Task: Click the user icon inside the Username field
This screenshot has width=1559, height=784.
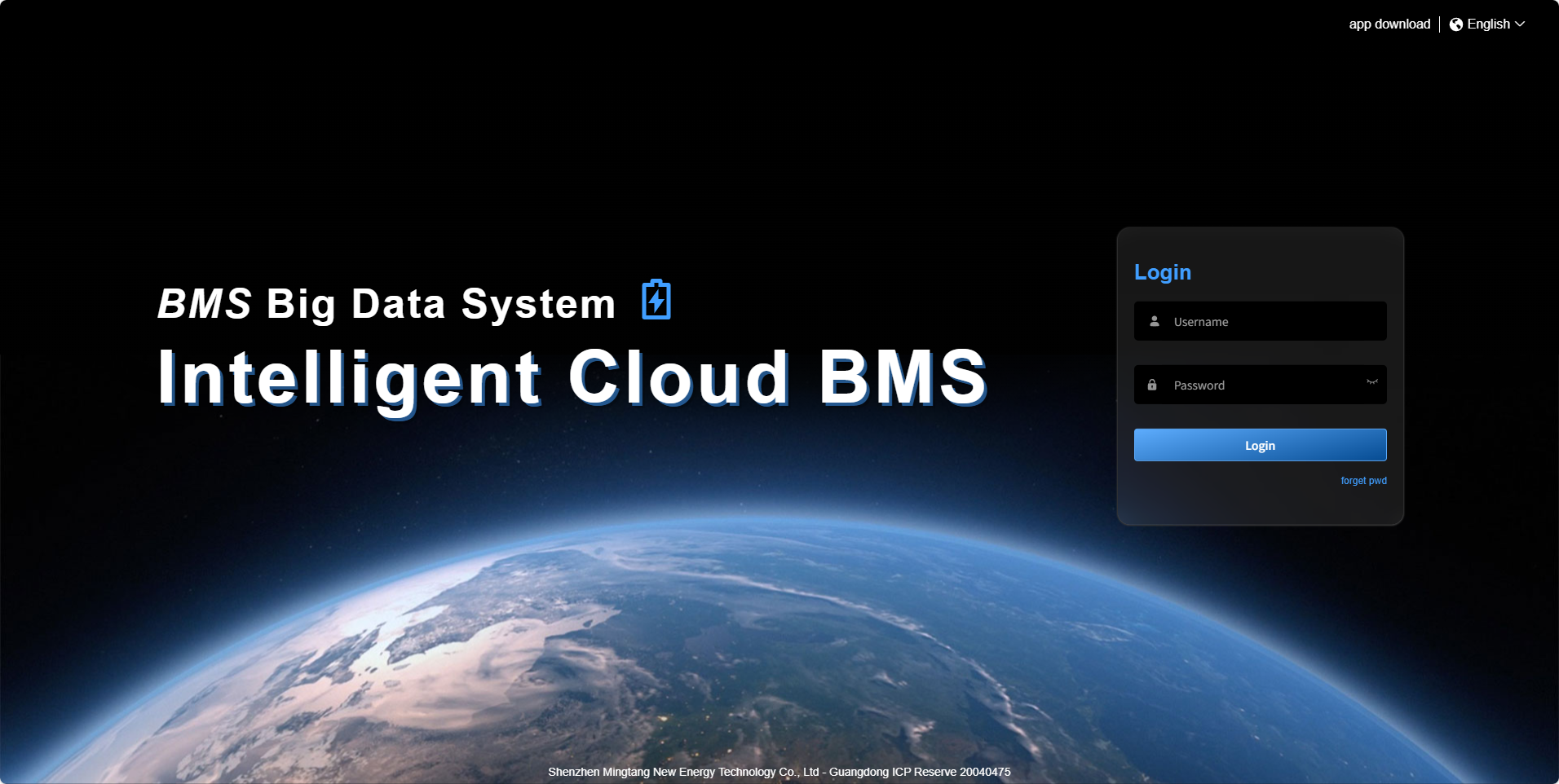Action: point(1154,321)
